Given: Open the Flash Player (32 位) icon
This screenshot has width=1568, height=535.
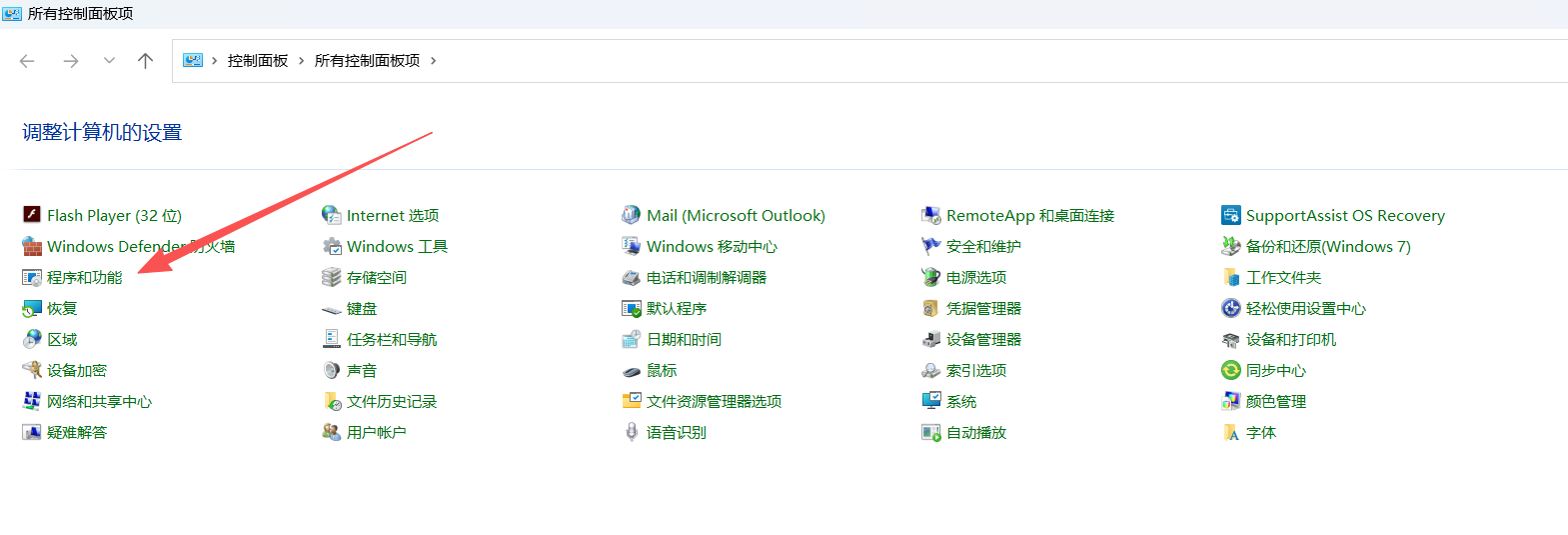Looking at the screenshot, I should pyautogui.click(x=32, y=215).
